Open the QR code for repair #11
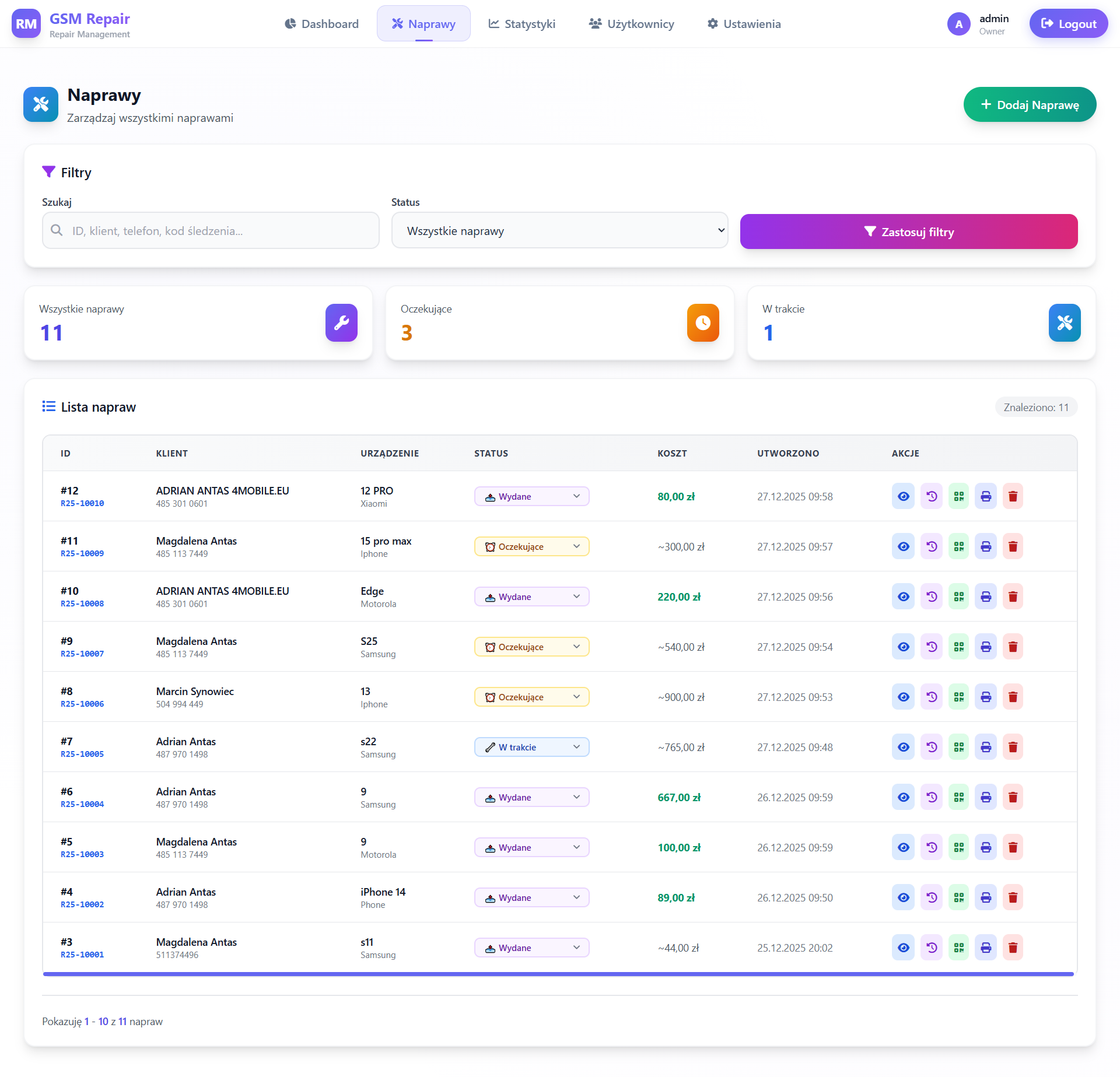 tap(958, 546)
